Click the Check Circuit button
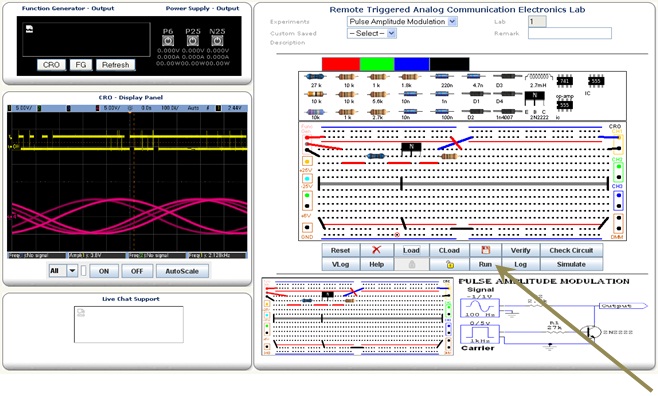 click(572, 250)
